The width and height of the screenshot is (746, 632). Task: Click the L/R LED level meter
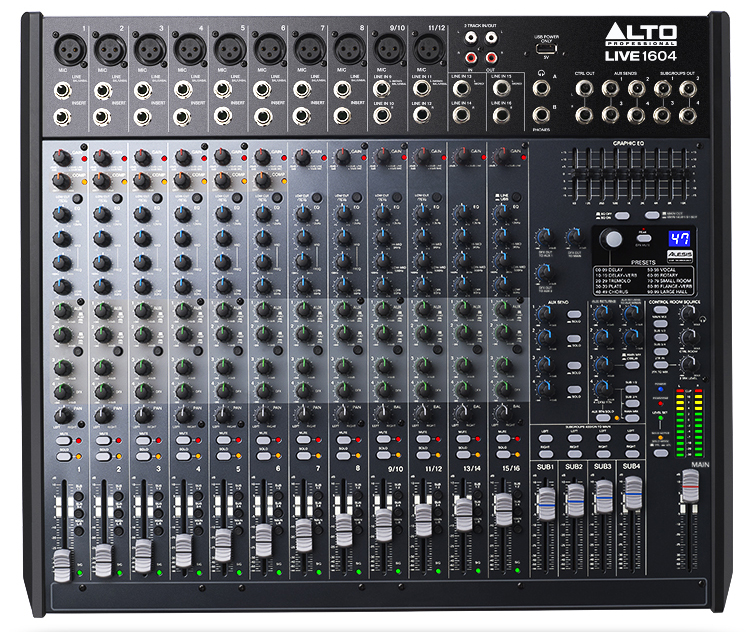[689, 424]
